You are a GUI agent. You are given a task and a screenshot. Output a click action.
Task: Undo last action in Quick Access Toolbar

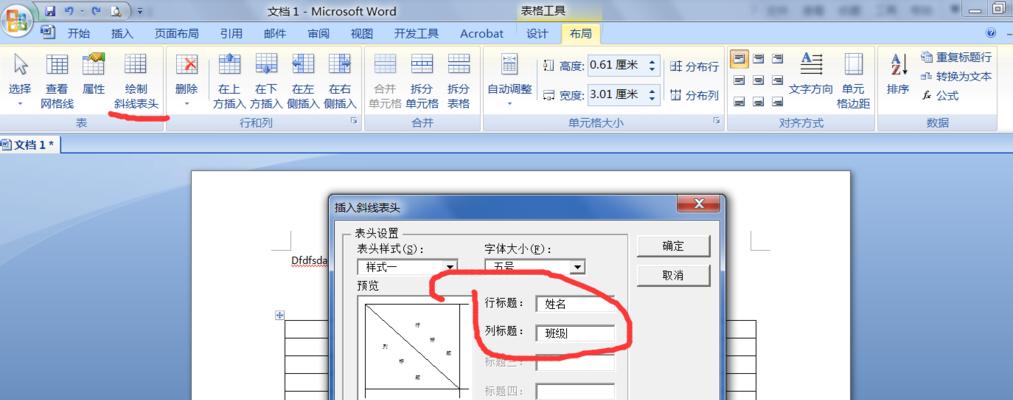point(68,11)
